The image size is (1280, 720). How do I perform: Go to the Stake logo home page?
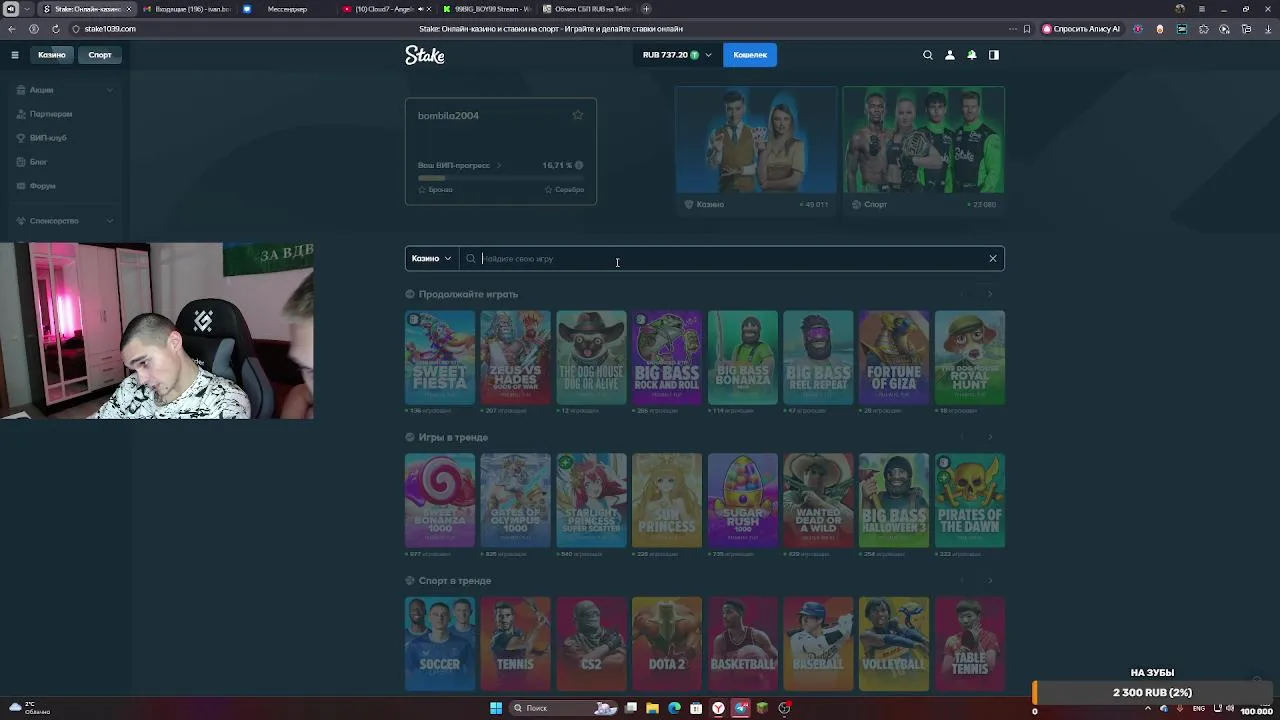click(425, 55)
